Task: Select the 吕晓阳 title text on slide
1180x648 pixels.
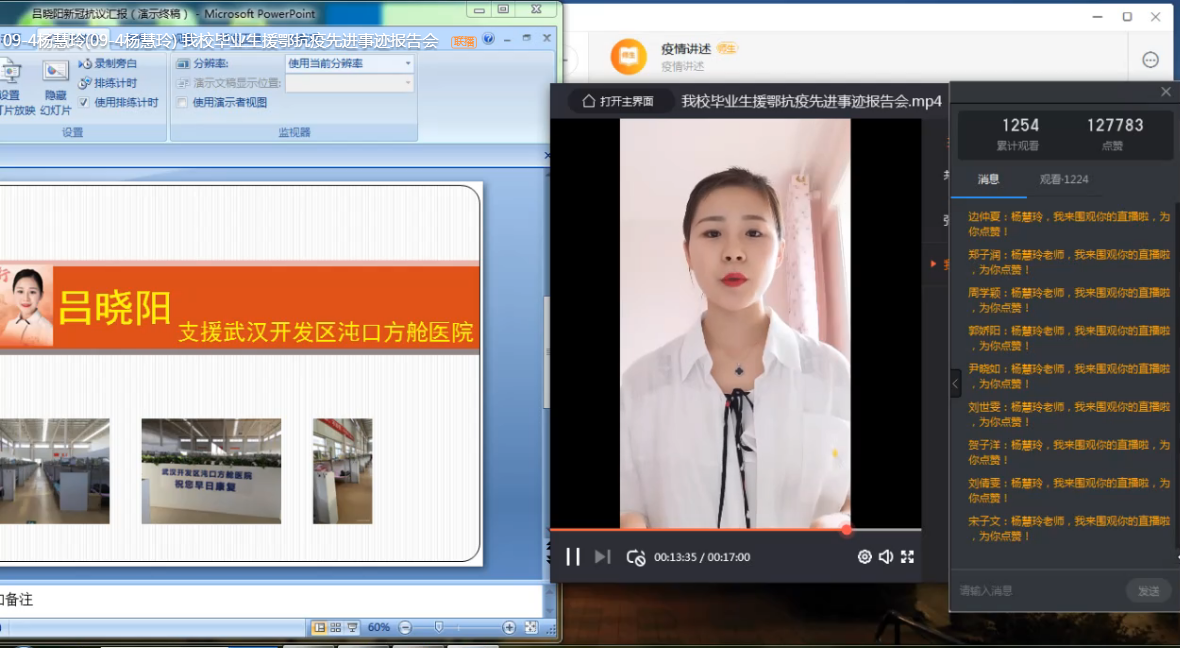Action: (115, 307)
